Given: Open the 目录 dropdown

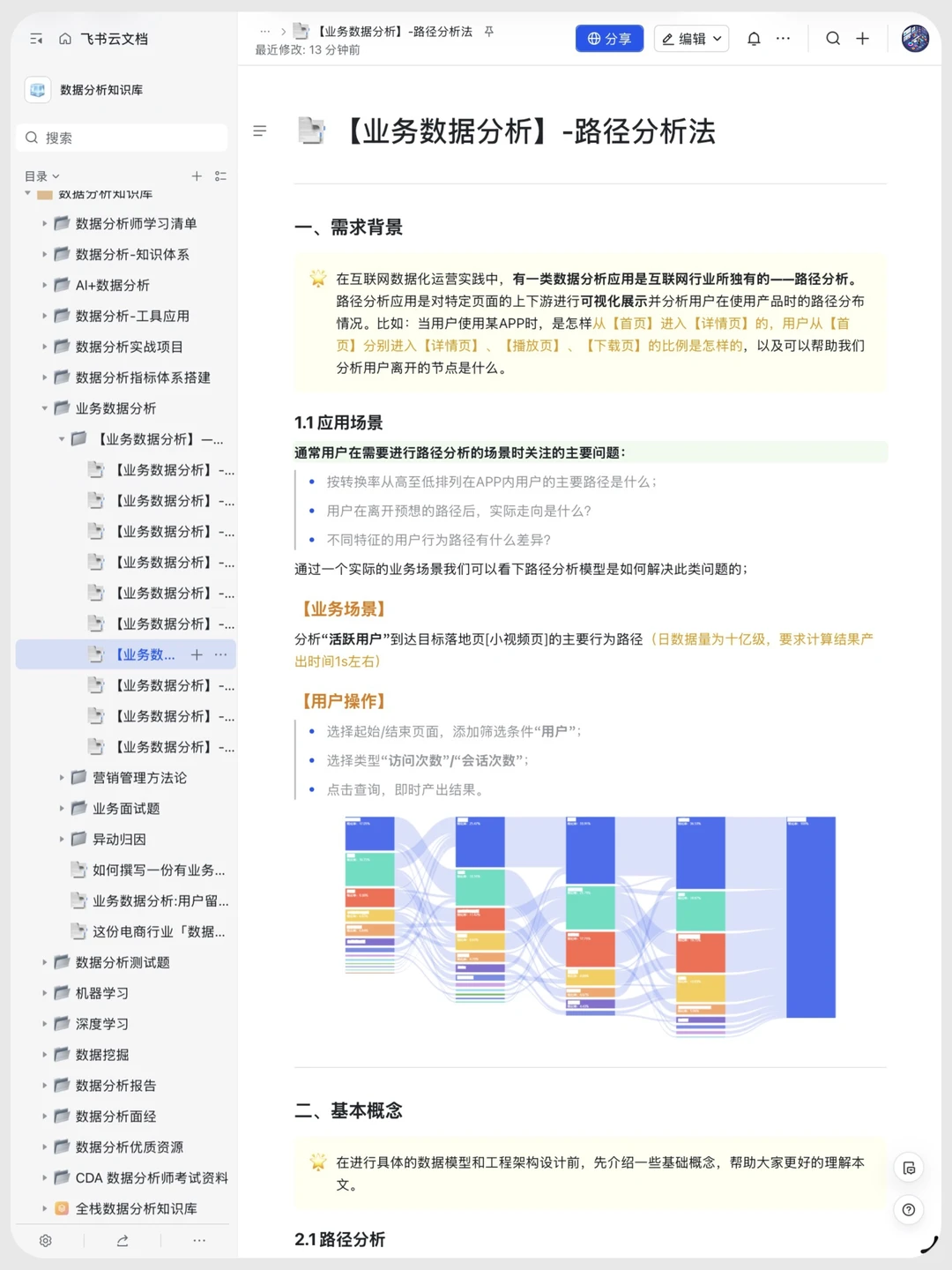Looking at the screenshot, I should point(42,176).
